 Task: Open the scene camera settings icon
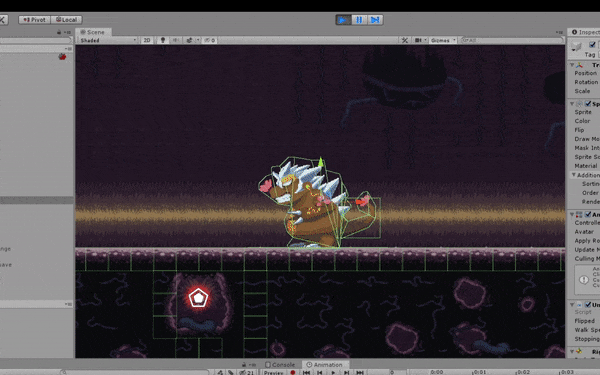click(x=420, y=40)
